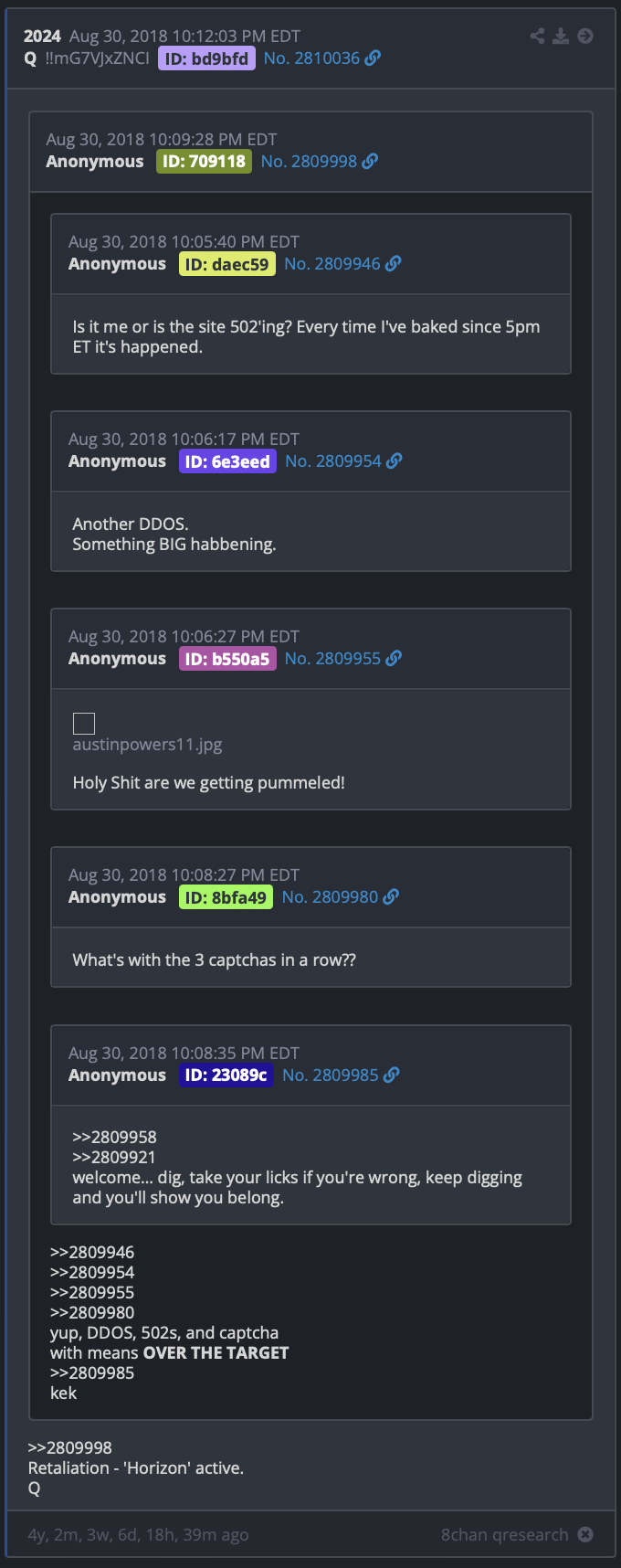The image size is (621, 1568).
Task: Click the link icon beside No. 2809980
Action: (391, 896)
